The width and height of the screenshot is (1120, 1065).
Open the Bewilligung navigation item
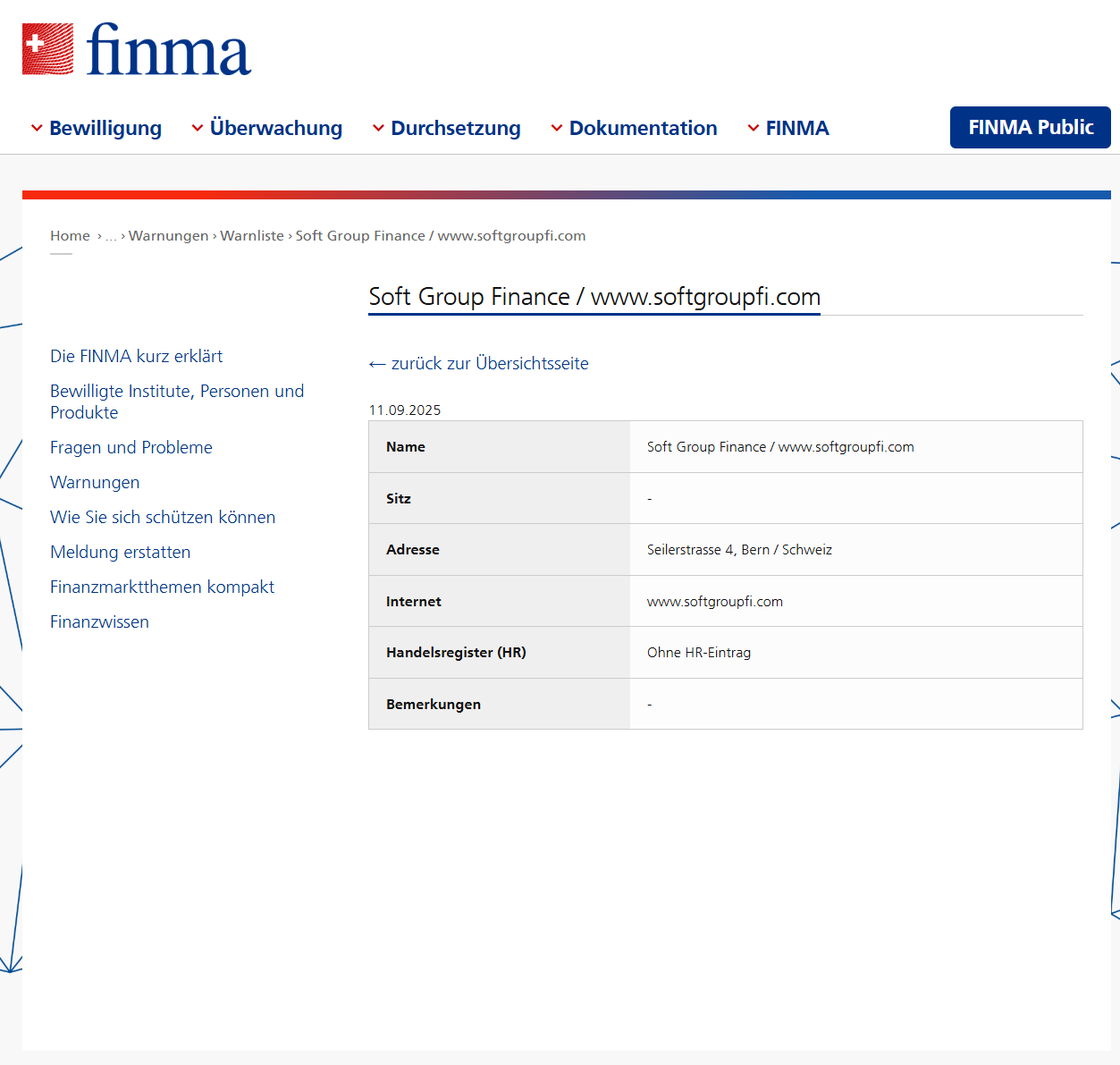[x=105, y=128]
